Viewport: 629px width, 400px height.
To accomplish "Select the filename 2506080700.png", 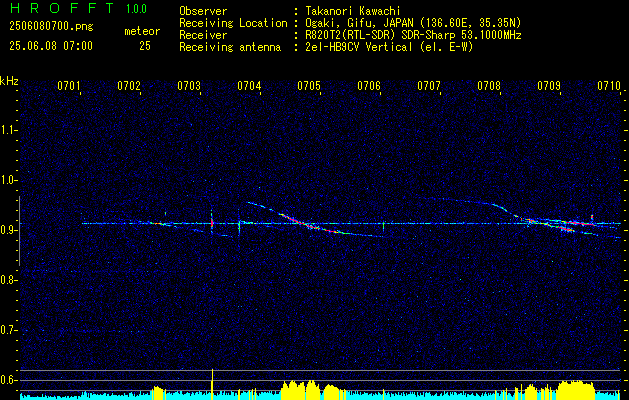I will coord(51,26).
